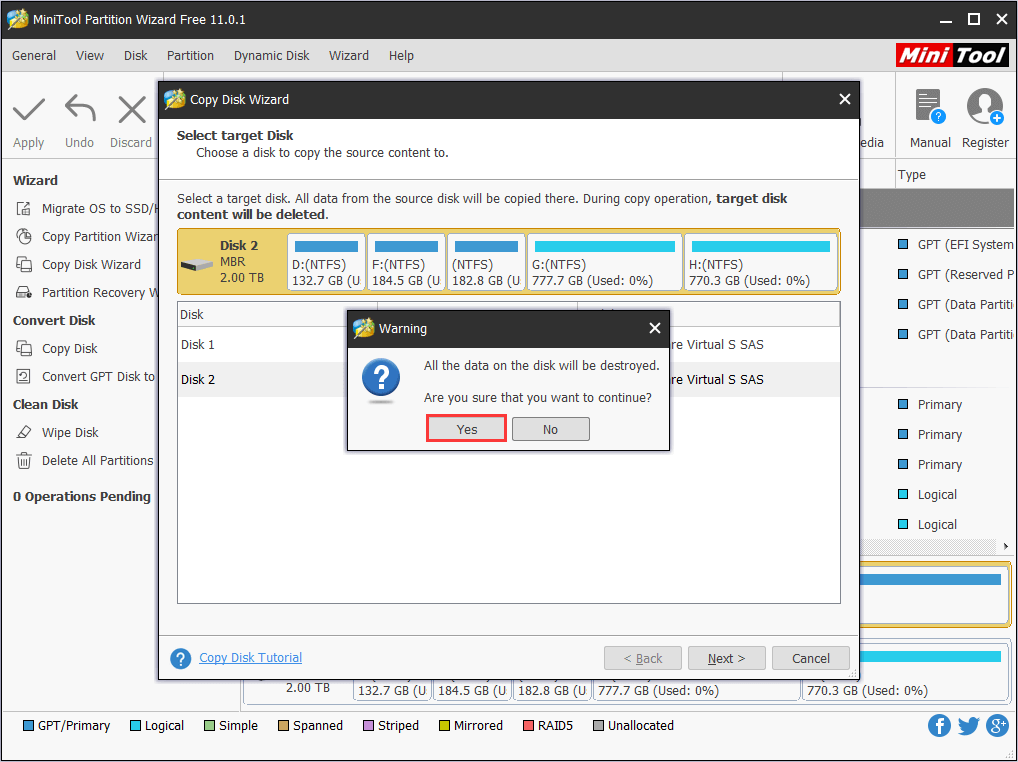1018x762 pixels.
Task: Launch Migrate OS to SSD wizard
Action: 86,208
